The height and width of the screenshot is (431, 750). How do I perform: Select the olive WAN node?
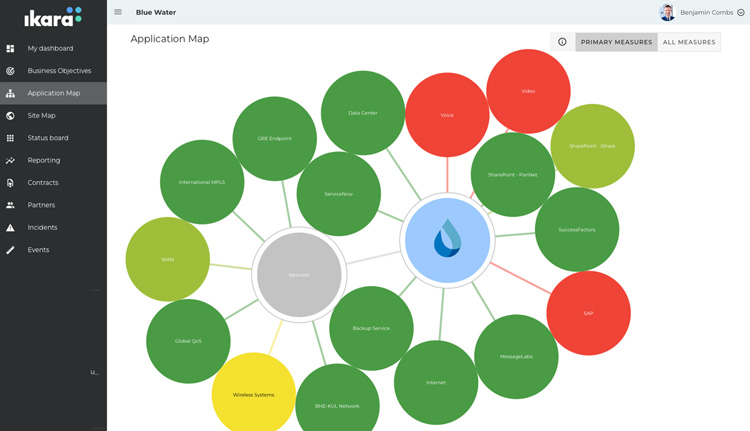click(167, 259)
